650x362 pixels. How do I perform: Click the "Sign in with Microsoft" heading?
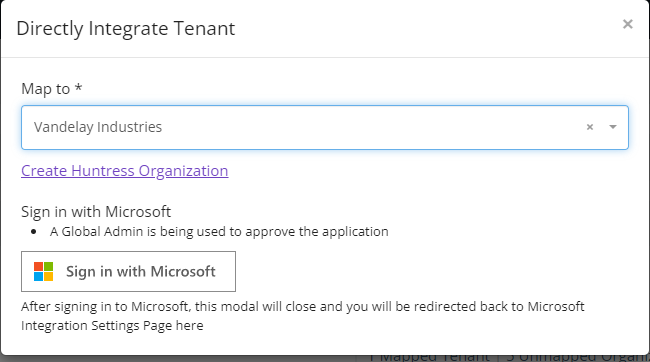tap(96, 211)
